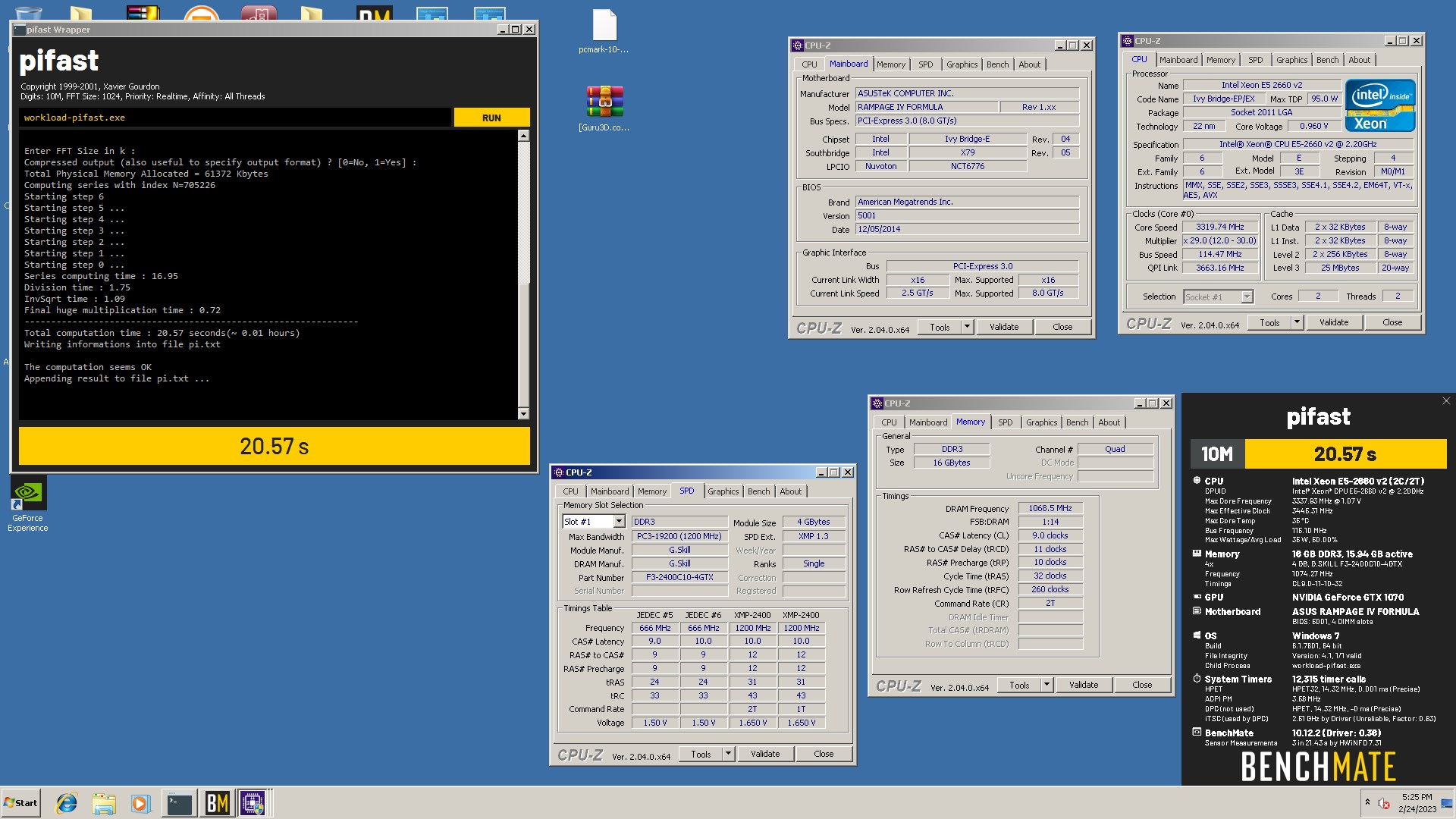The image size is (1456, 819).
Task: Select the 1068.5 MHz DRAM frequency value
Action: click(1050, 508)
